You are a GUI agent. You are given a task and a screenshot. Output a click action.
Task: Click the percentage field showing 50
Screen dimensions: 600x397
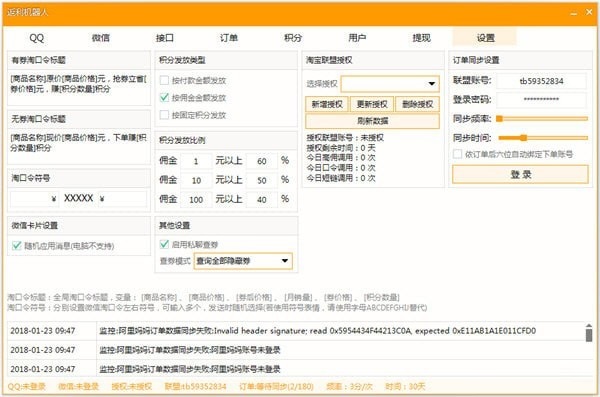[x=262, y=180]
